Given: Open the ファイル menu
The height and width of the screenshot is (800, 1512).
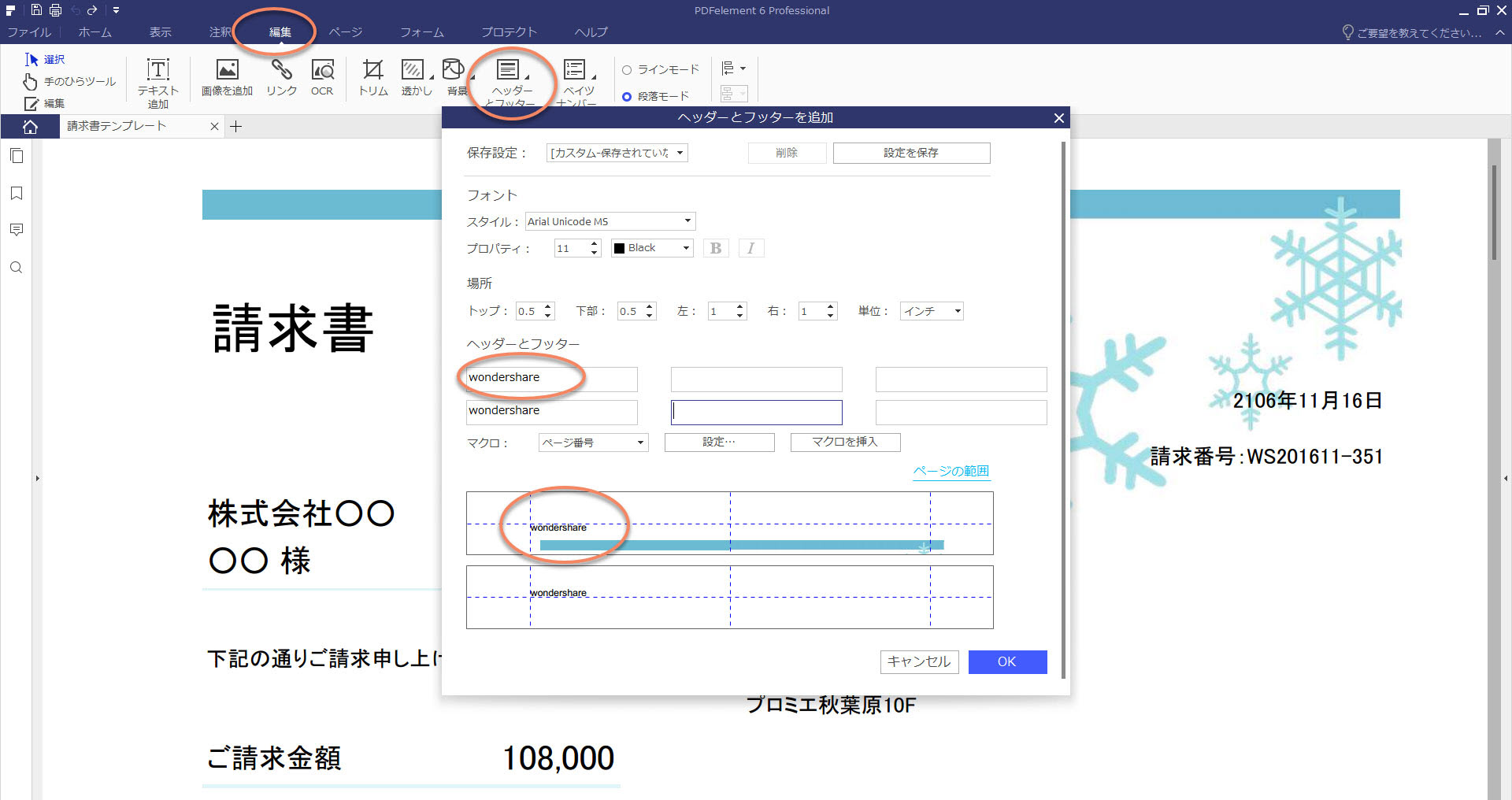Looking at the screenshot, I should click(29, 32).
